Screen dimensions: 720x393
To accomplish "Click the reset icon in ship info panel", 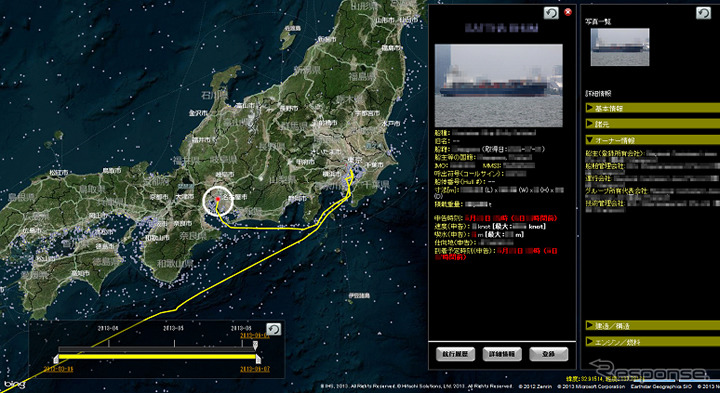I will (551, 13).
